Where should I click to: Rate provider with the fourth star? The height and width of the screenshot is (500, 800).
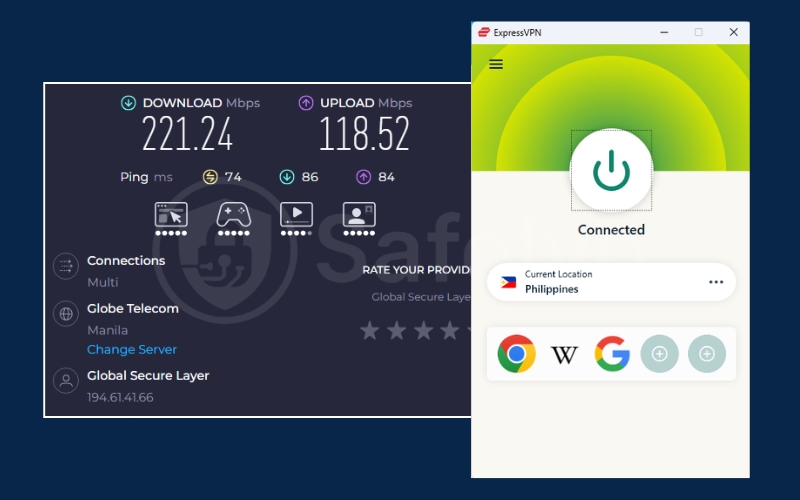pyautogui.click(x=449, y=331)
